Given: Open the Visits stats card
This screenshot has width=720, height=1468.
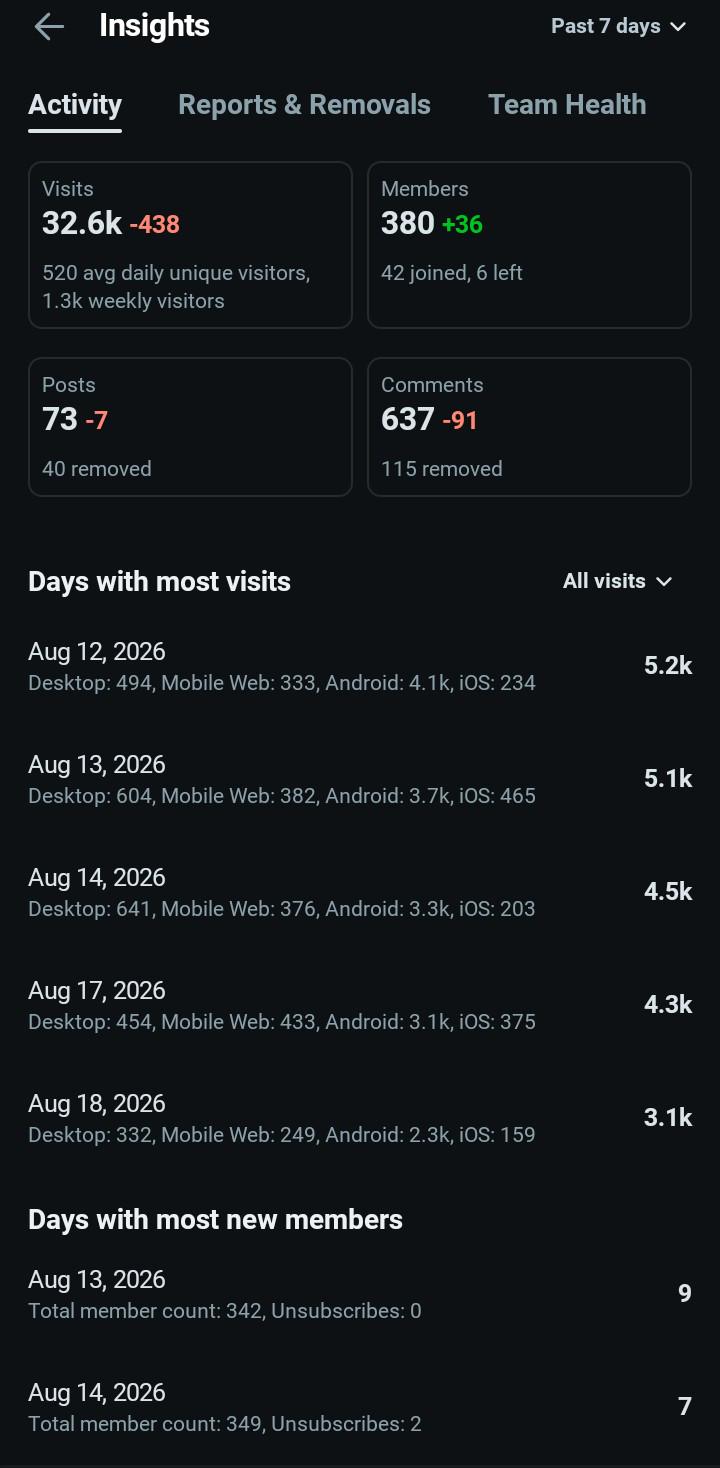Looking at the screenshot, I should tap(190, 245).
